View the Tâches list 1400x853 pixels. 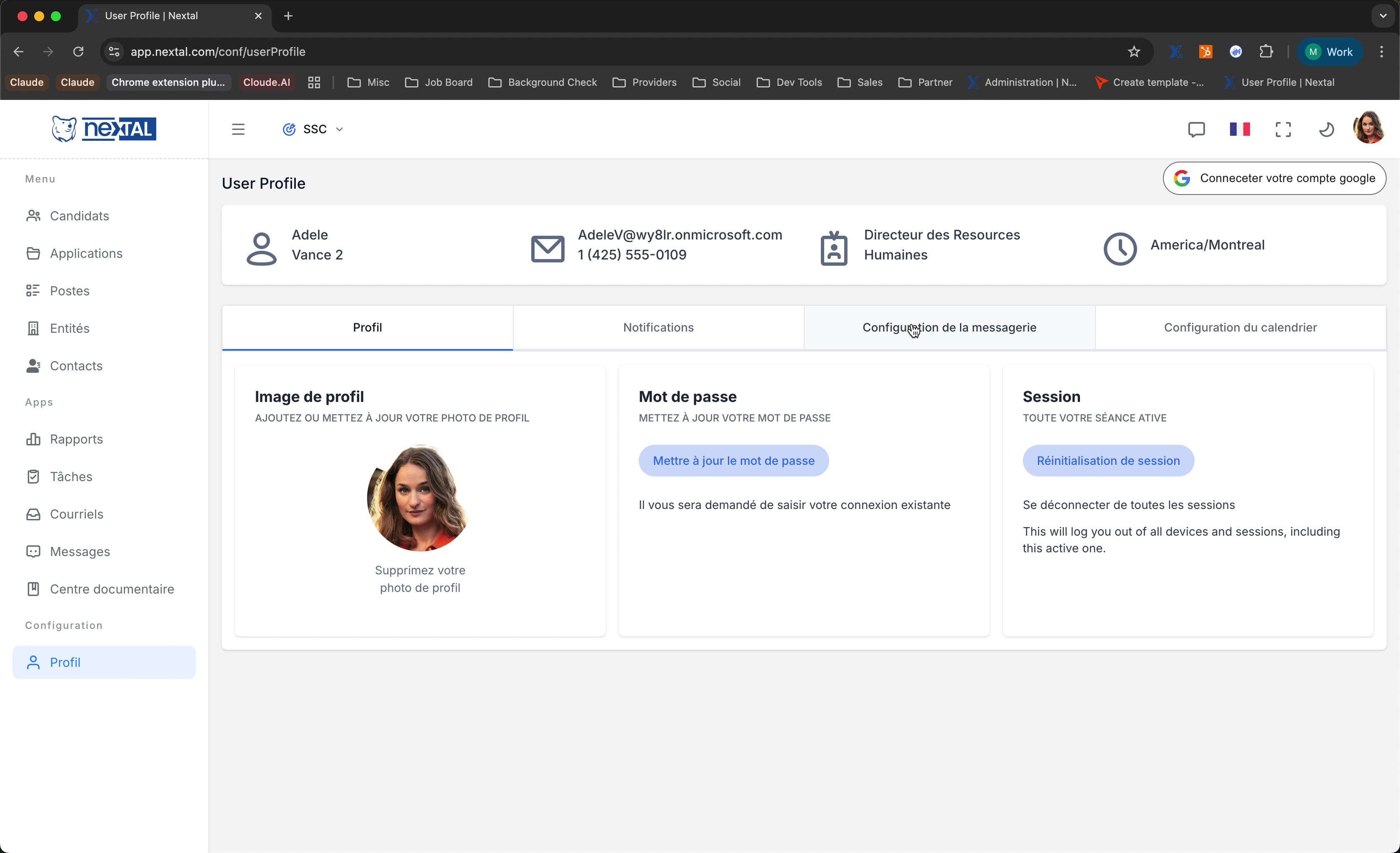[x=71, y=476]
